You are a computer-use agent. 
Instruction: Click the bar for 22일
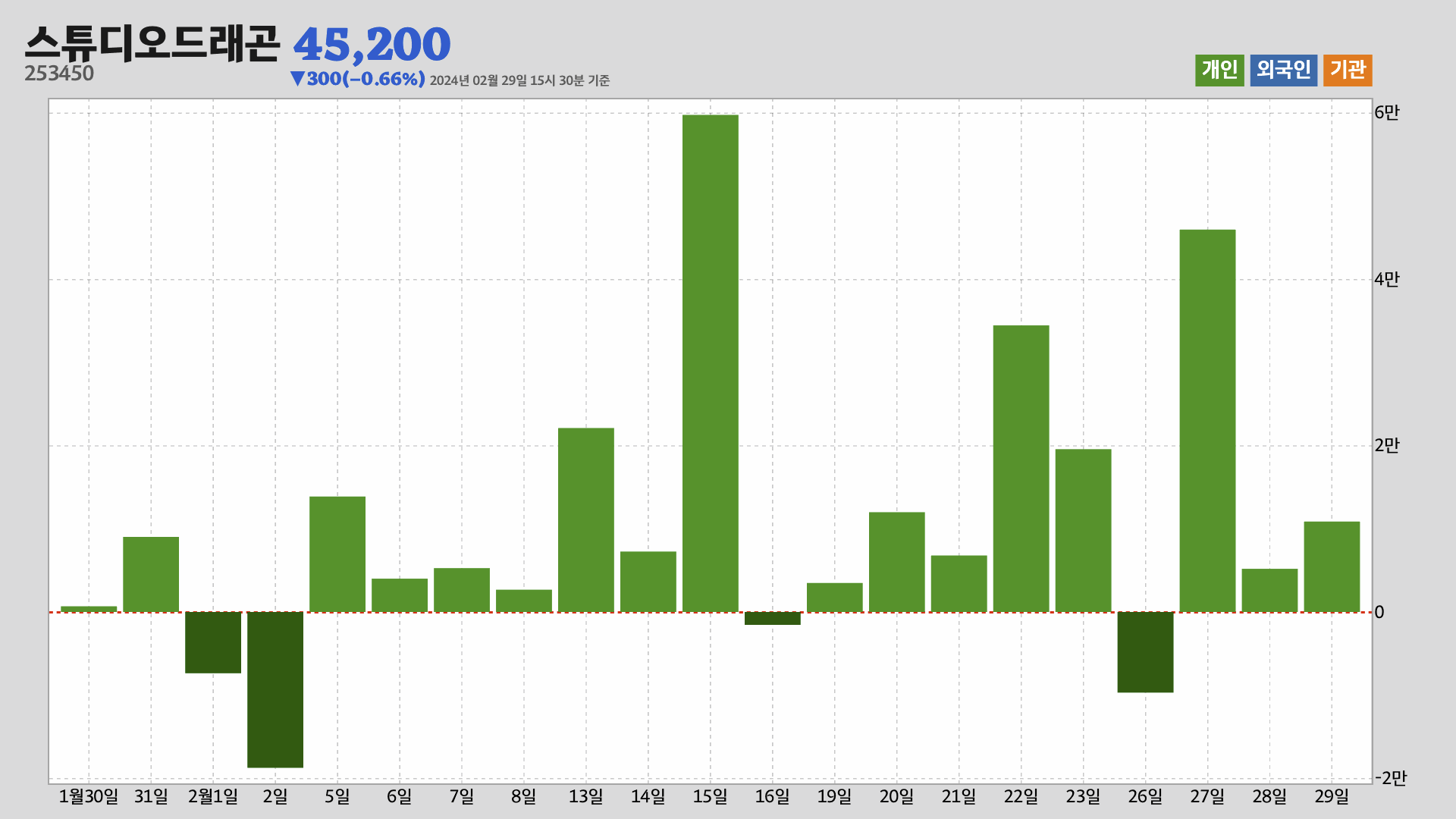coord(1021,469)
